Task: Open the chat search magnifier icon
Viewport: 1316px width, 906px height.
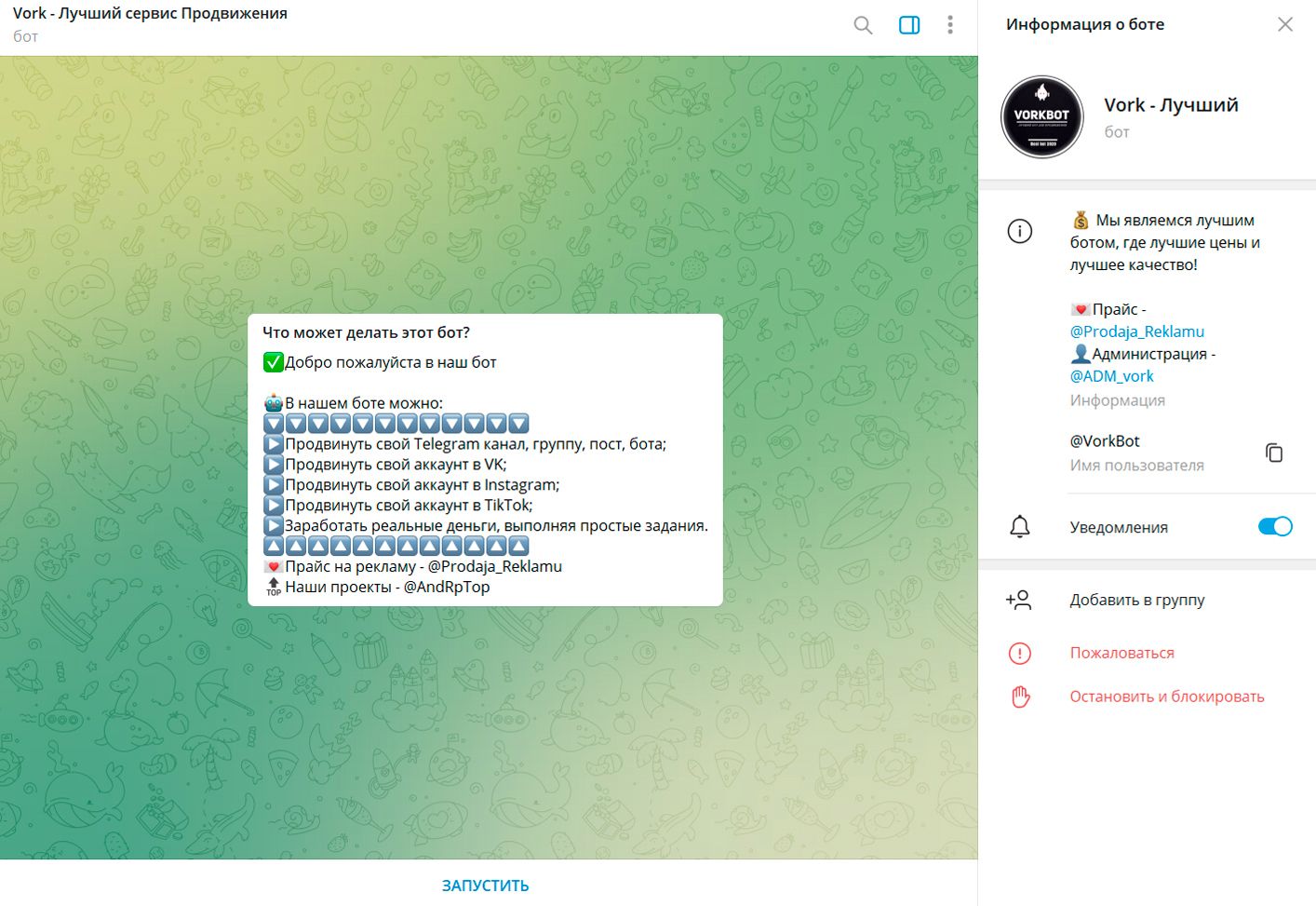Action: 863,25
